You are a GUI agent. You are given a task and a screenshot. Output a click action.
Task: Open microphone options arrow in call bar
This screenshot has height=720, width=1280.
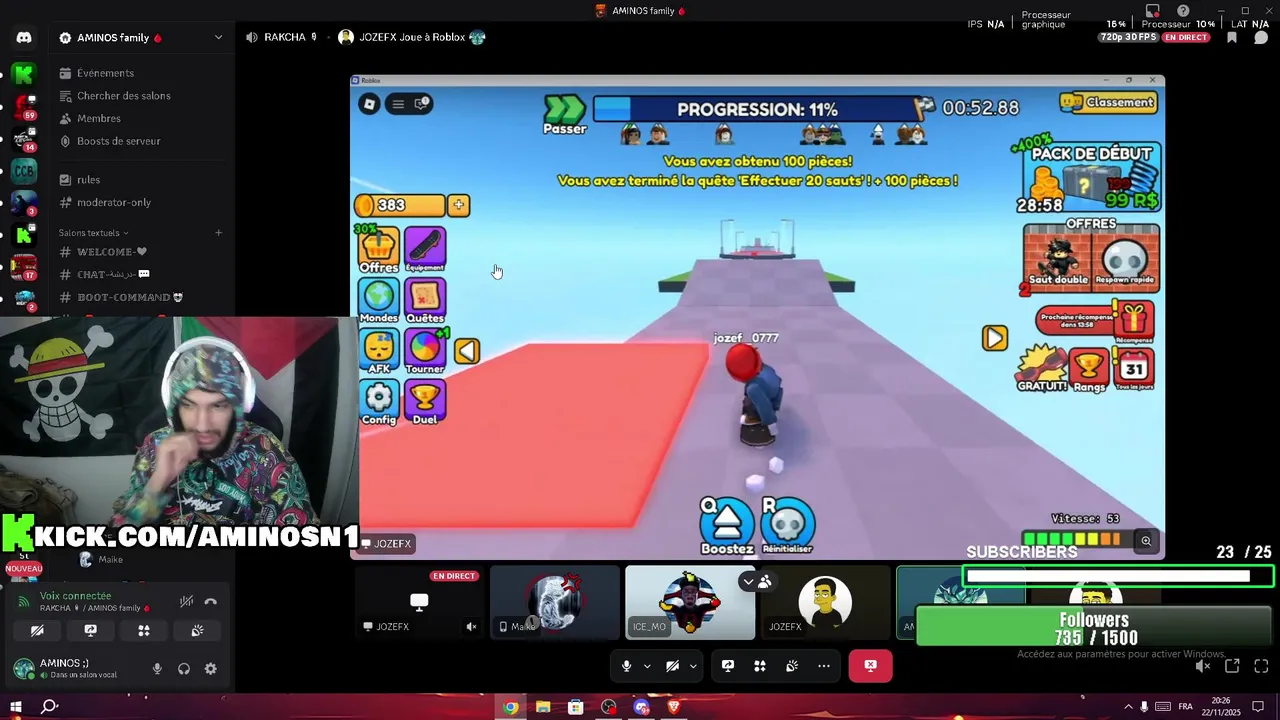[647, 666]
